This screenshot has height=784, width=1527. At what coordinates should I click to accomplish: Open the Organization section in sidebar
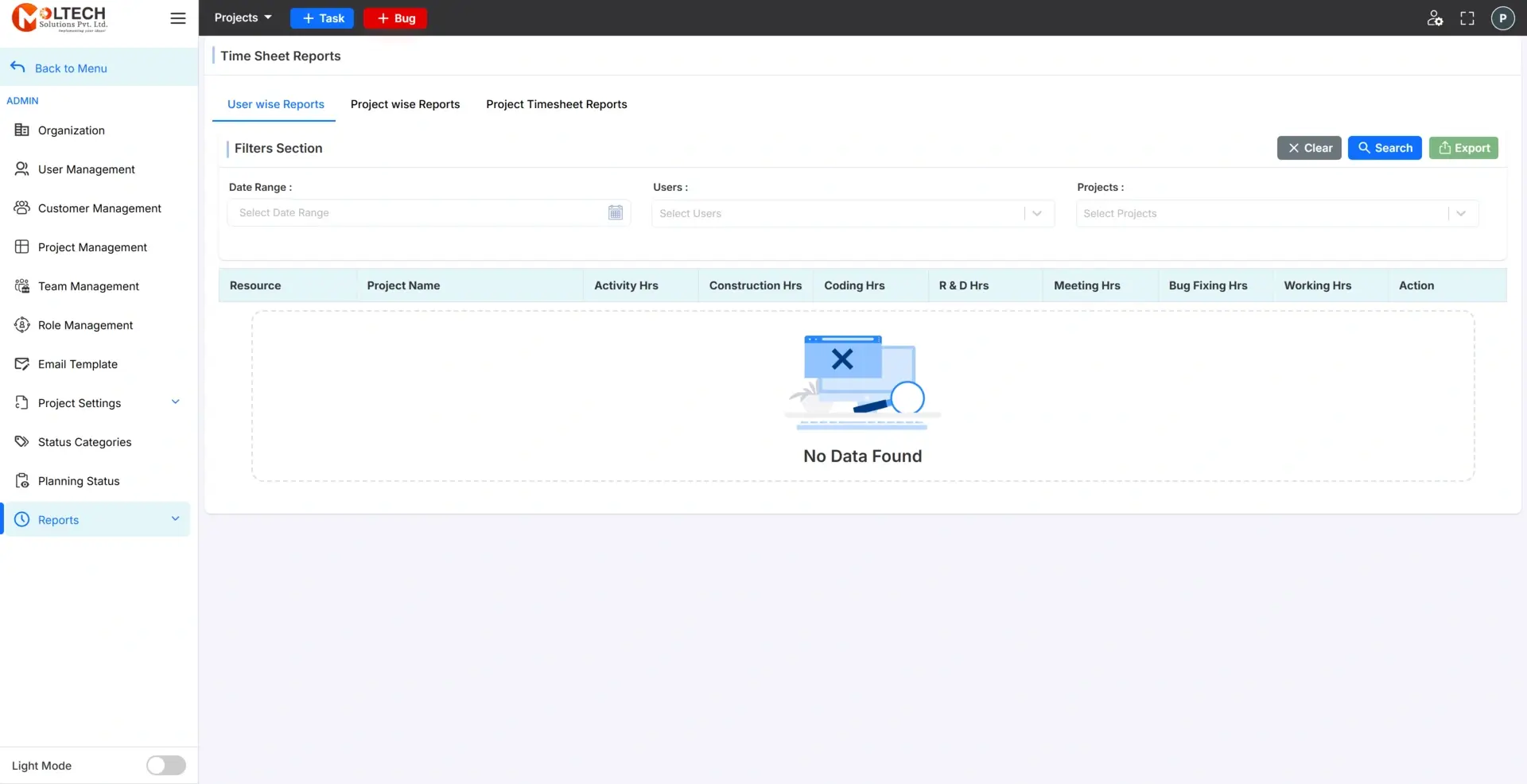(x=71, y=130)
